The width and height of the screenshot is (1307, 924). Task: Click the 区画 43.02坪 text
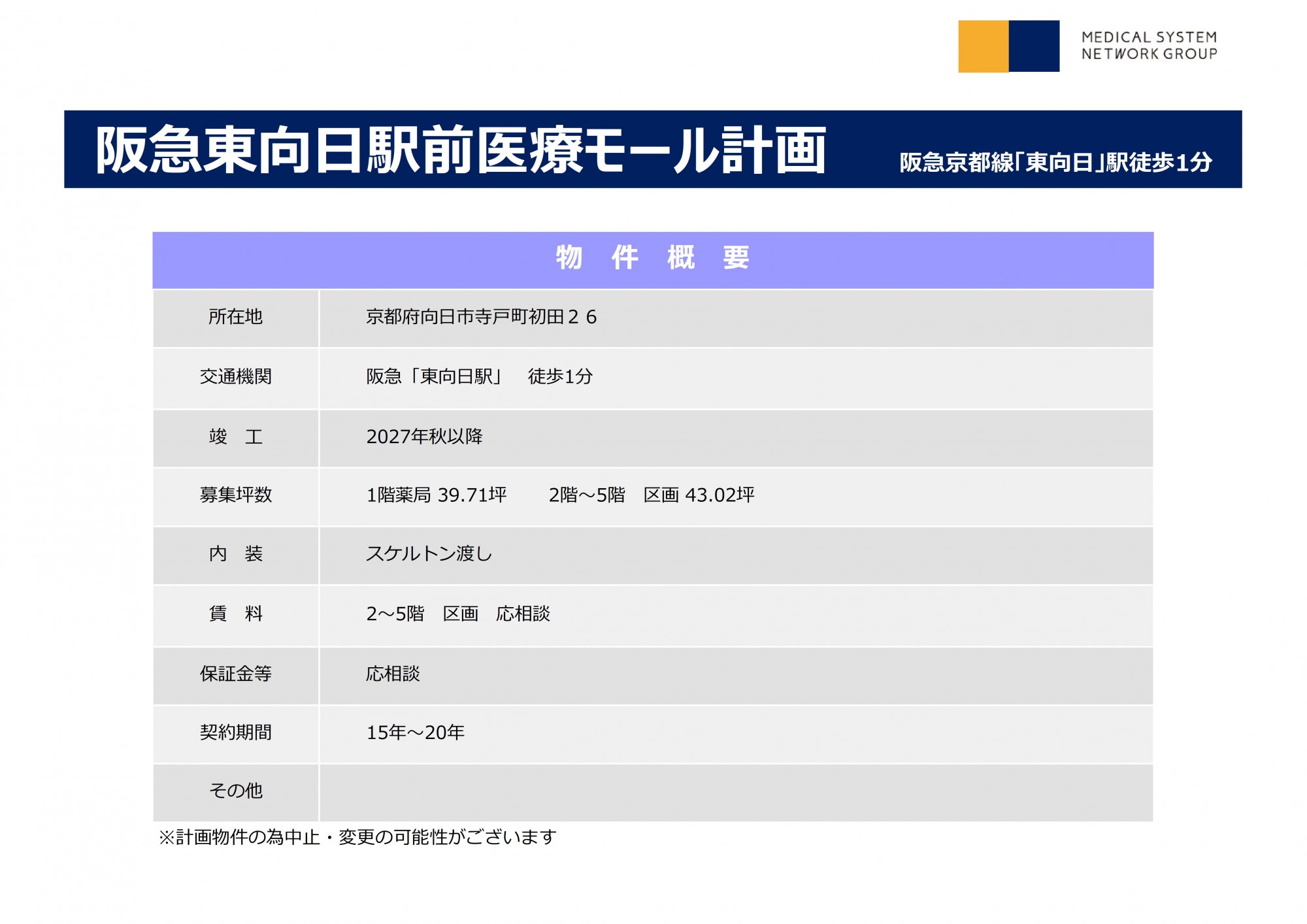(x=699, y=495)
